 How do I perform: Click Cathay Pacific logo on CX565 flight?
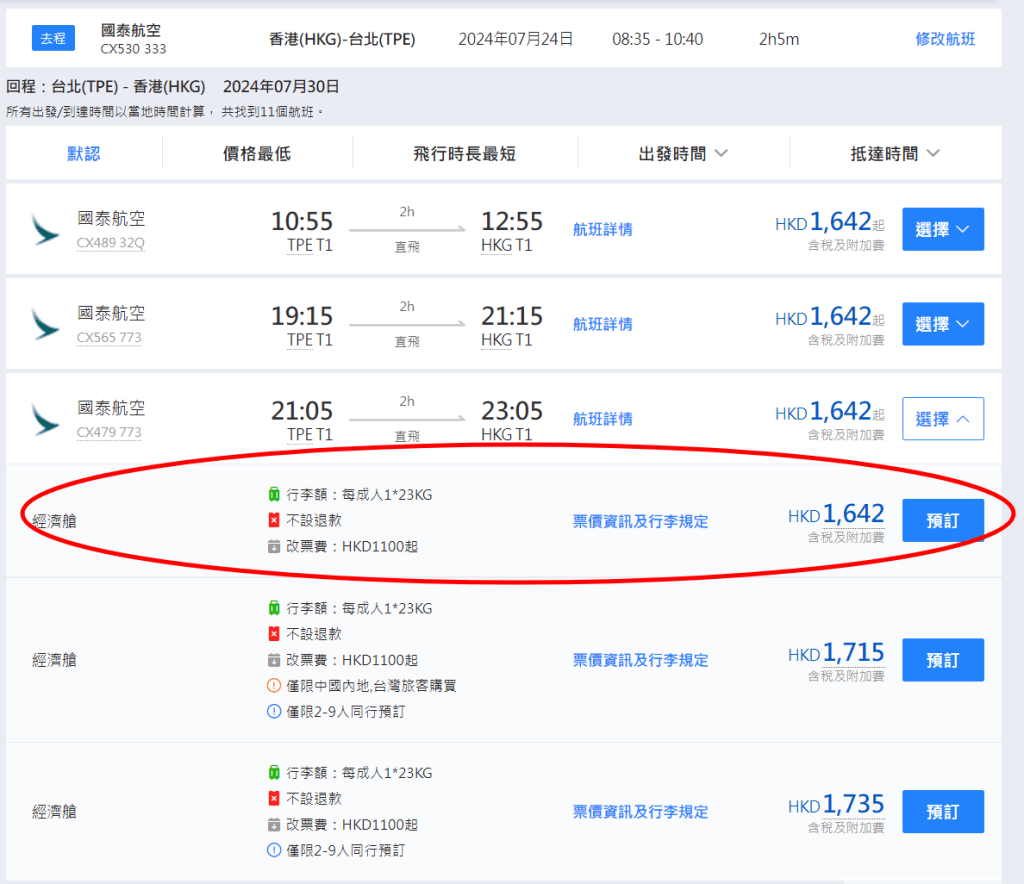click(45, 325)
